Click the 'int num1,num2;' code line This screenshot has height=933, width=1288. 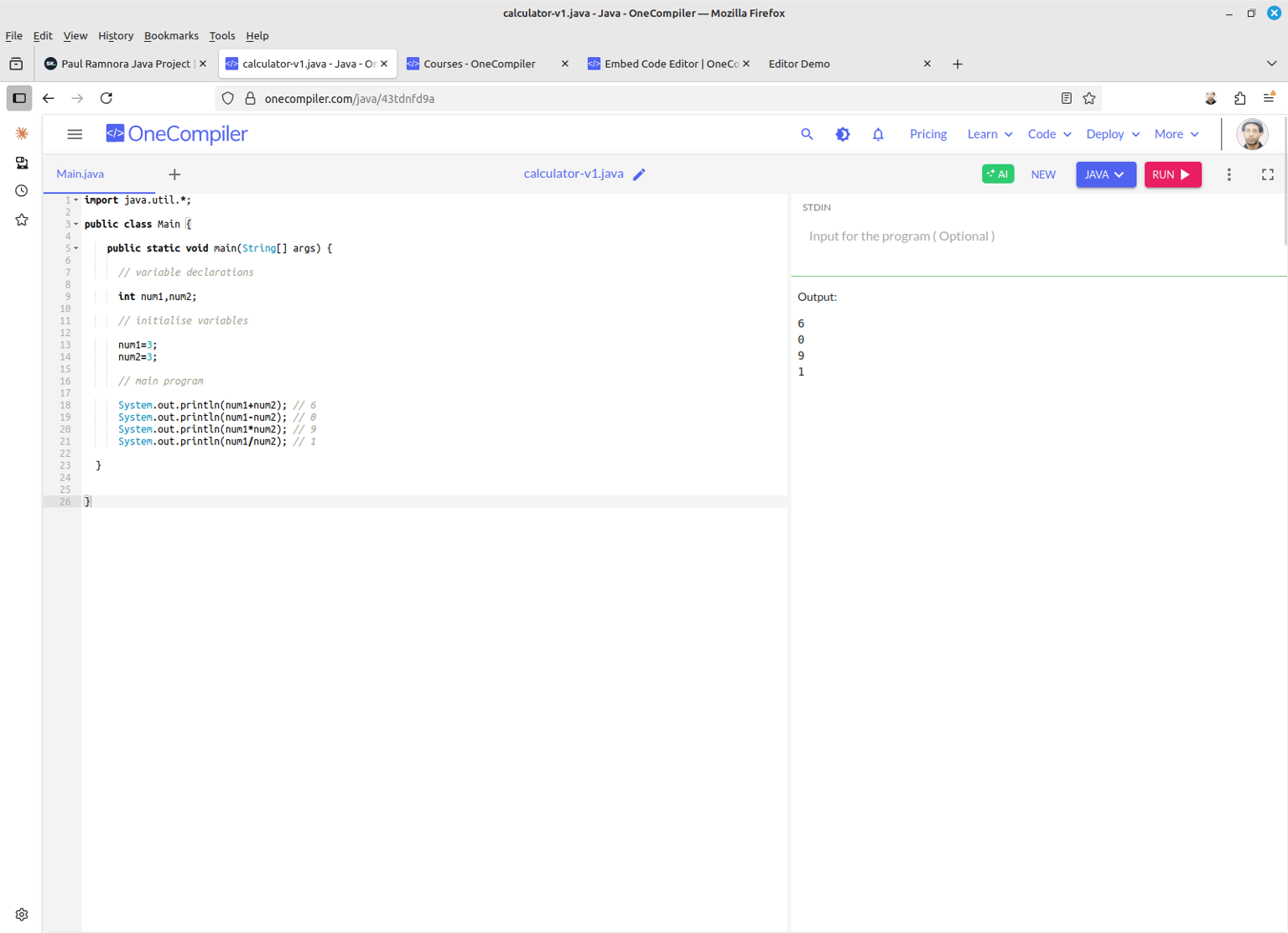(158, 297)
